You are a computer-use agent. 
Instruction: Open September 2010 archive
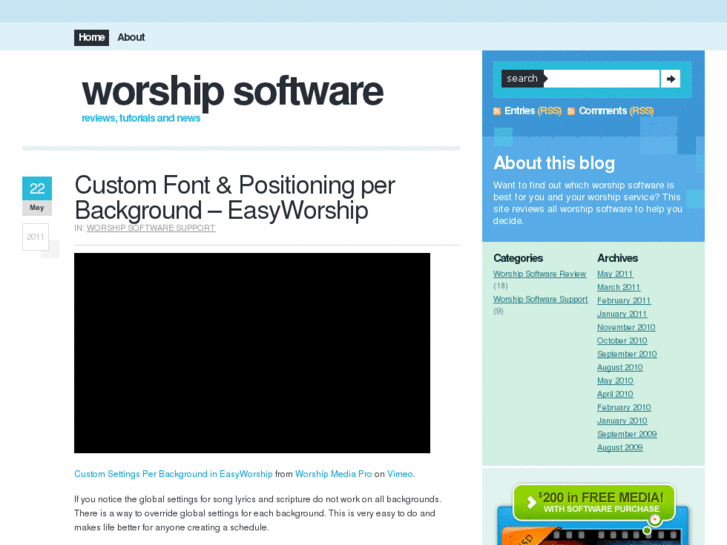tap(627, 354)
